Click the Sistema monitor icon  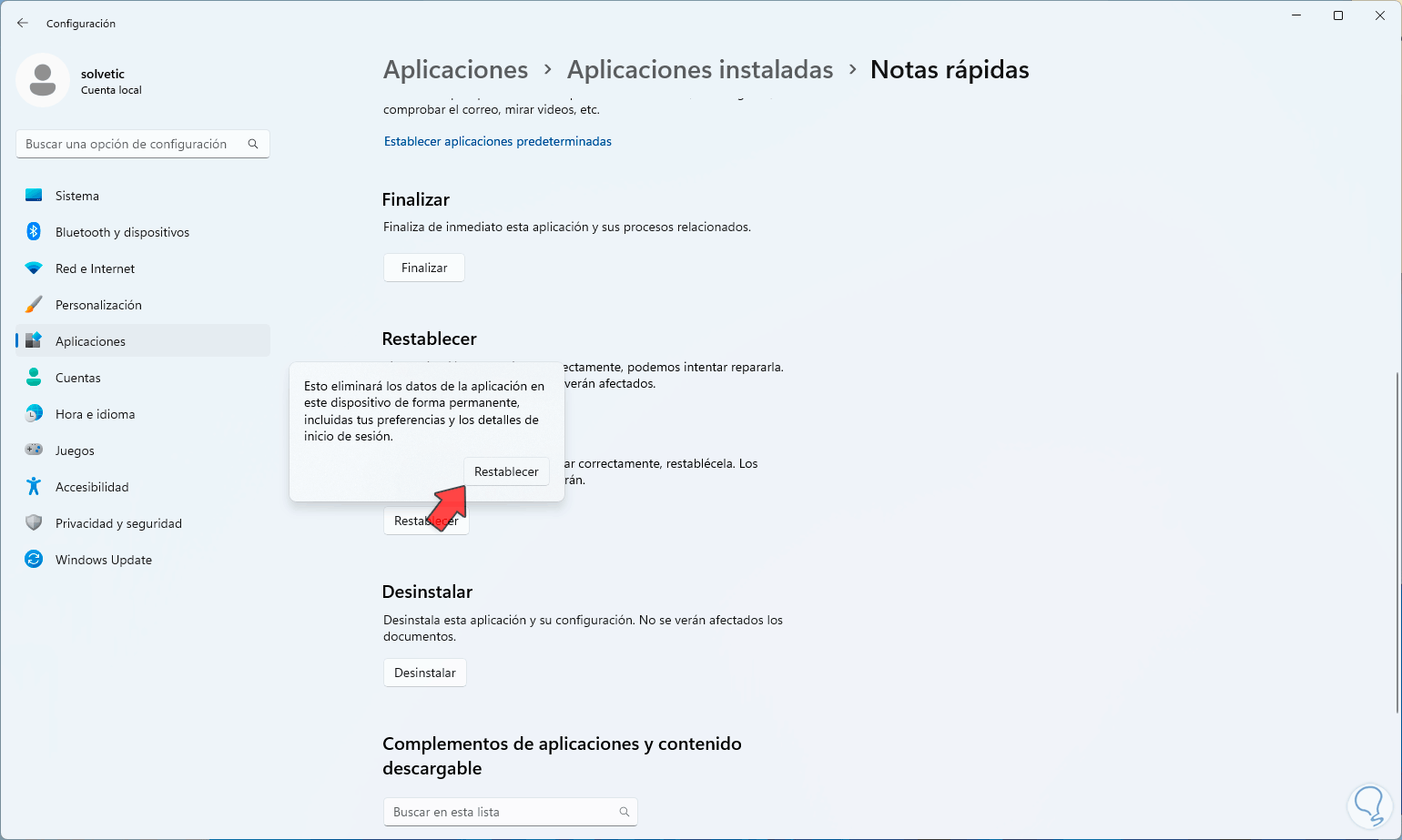[34, 196]
